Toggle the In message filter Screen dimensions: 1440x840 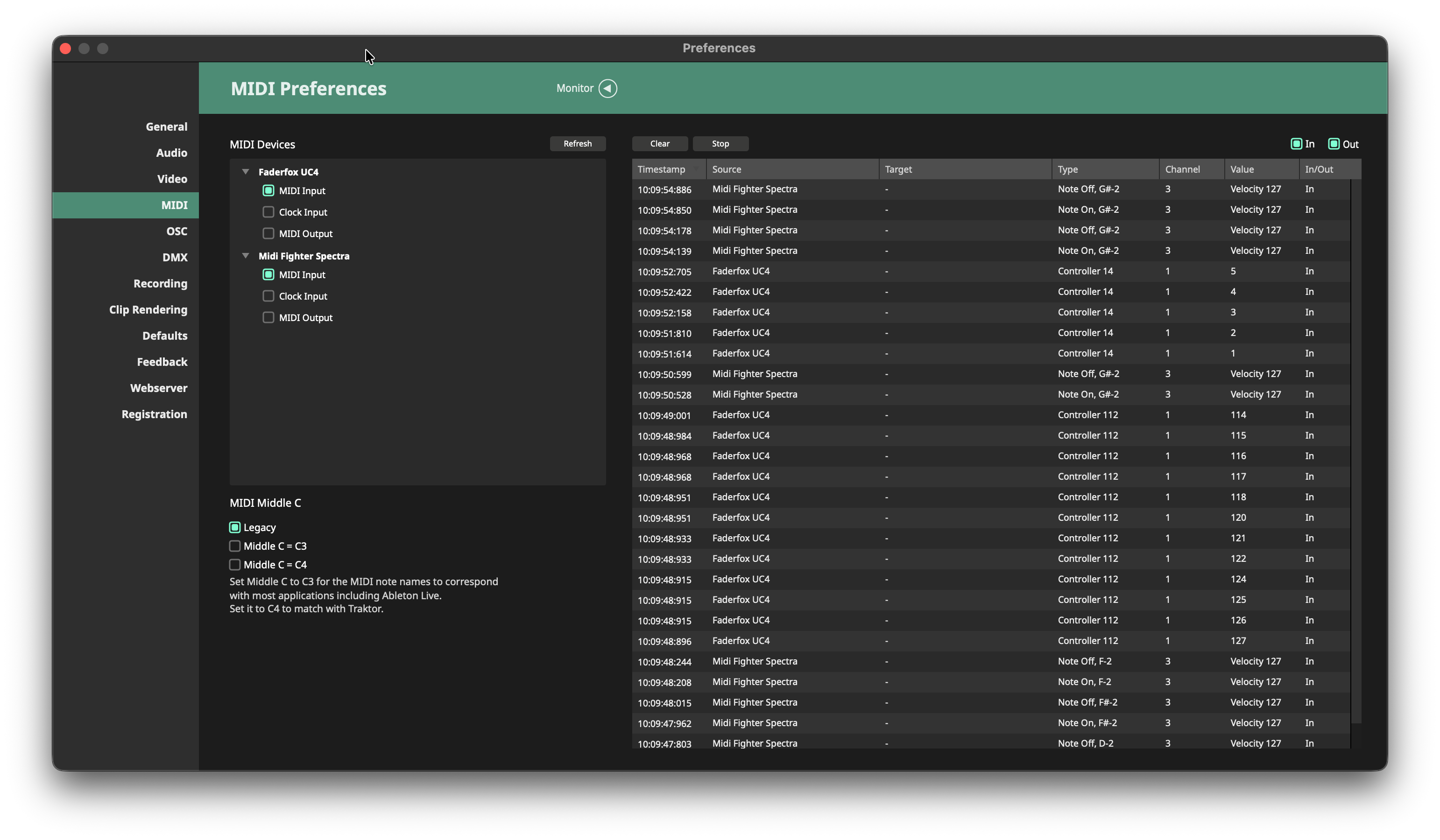click(x=1296, y=144)
